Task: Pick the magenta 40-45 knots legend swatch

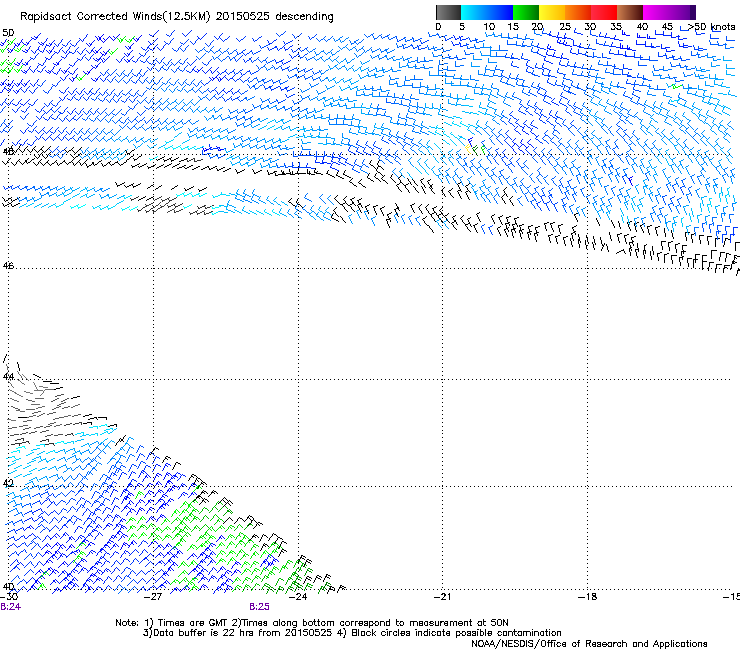Action: (x=669, y=12)
